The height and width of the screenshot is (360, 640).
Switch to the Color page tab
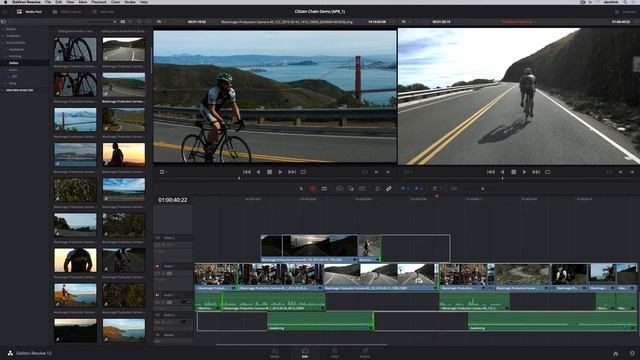point(335,353)
